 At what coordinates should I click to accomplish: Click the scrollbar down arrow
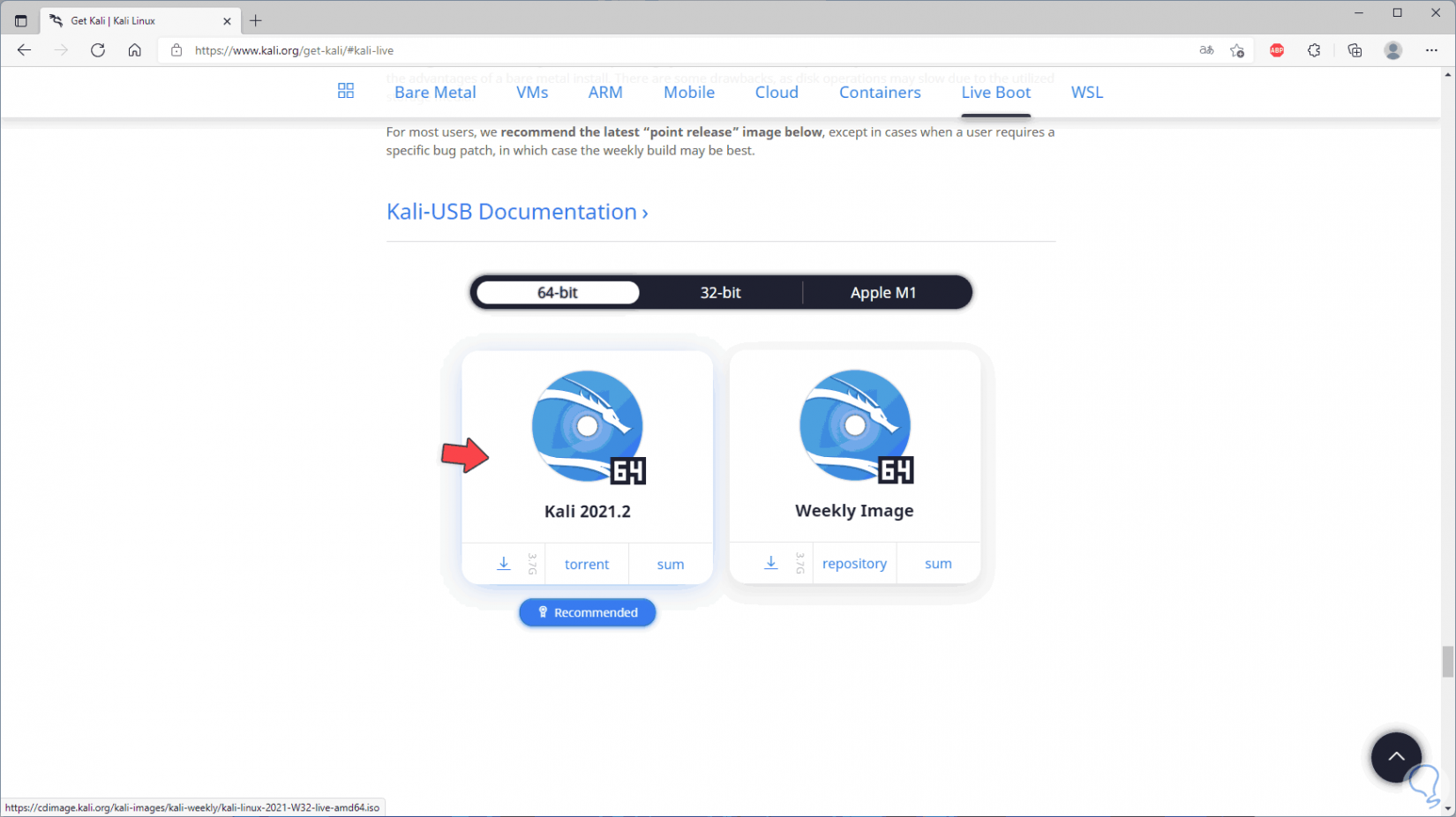(x=1448, y=809)
